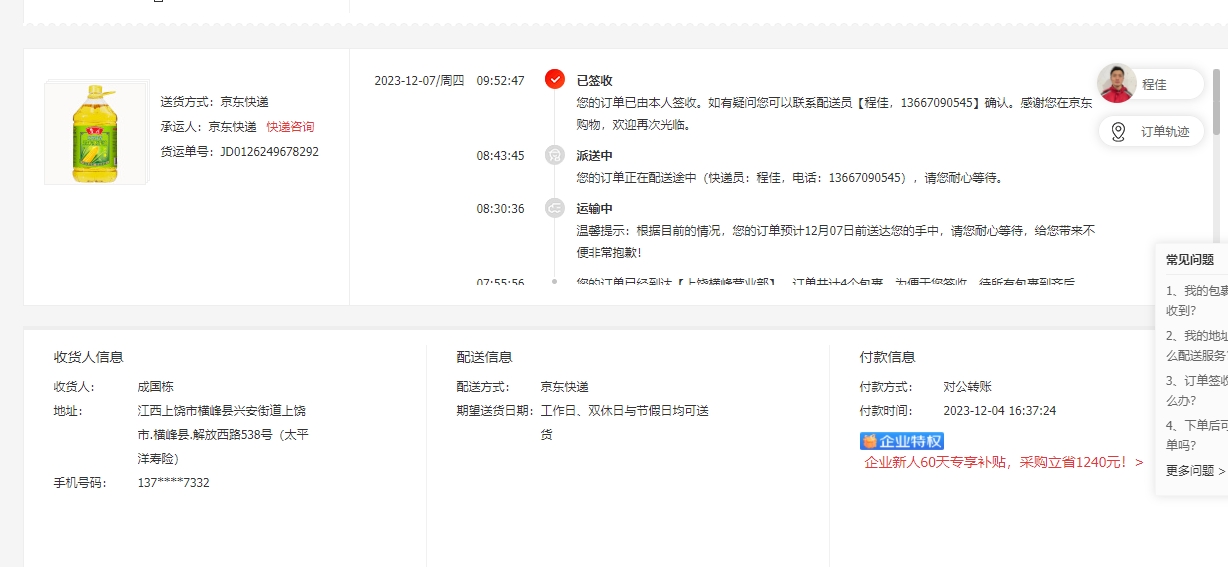Click the 期望送货日期 delivery date value

click(625, 423)
